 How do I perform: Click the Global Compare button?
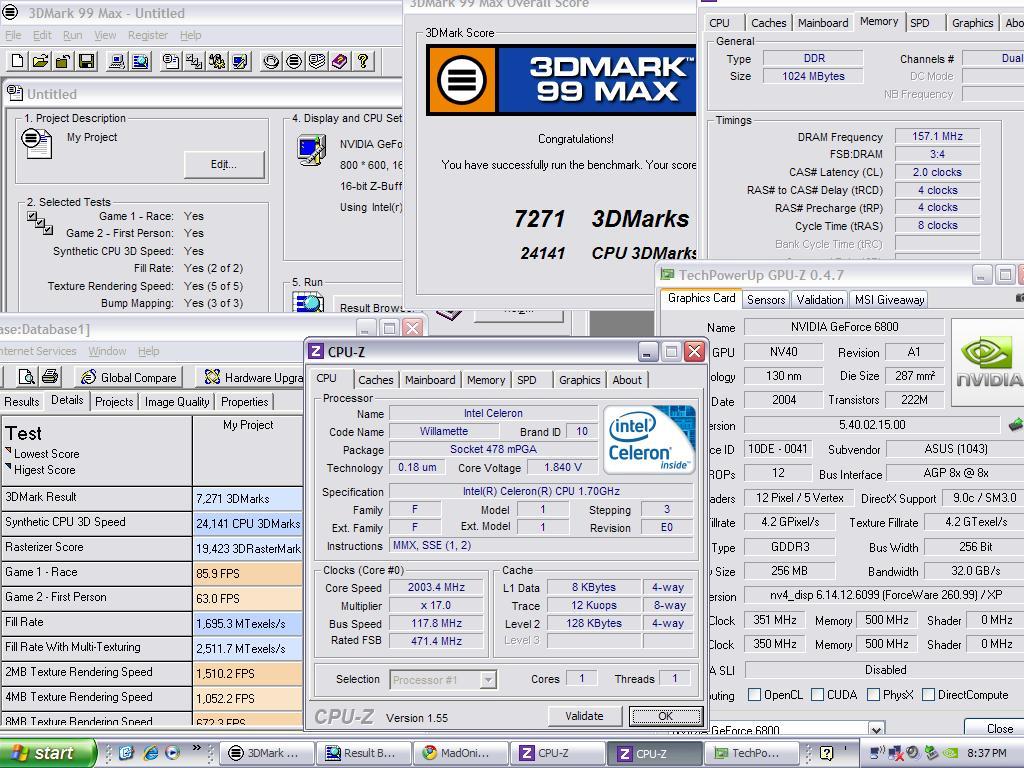(x=129, y=377)
